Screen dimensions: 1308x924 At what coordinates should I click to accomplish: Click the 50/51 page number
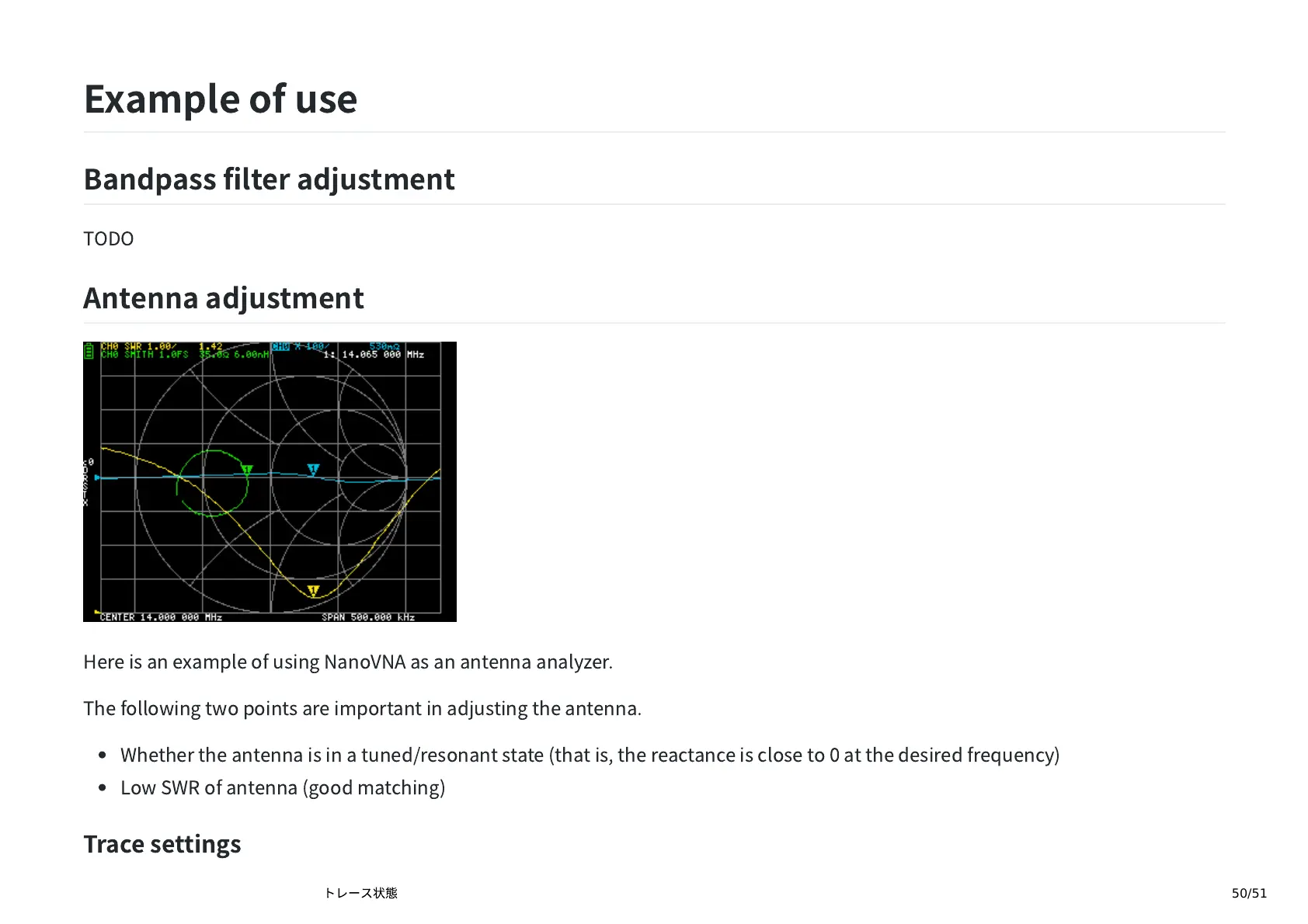pos(1249,893)
